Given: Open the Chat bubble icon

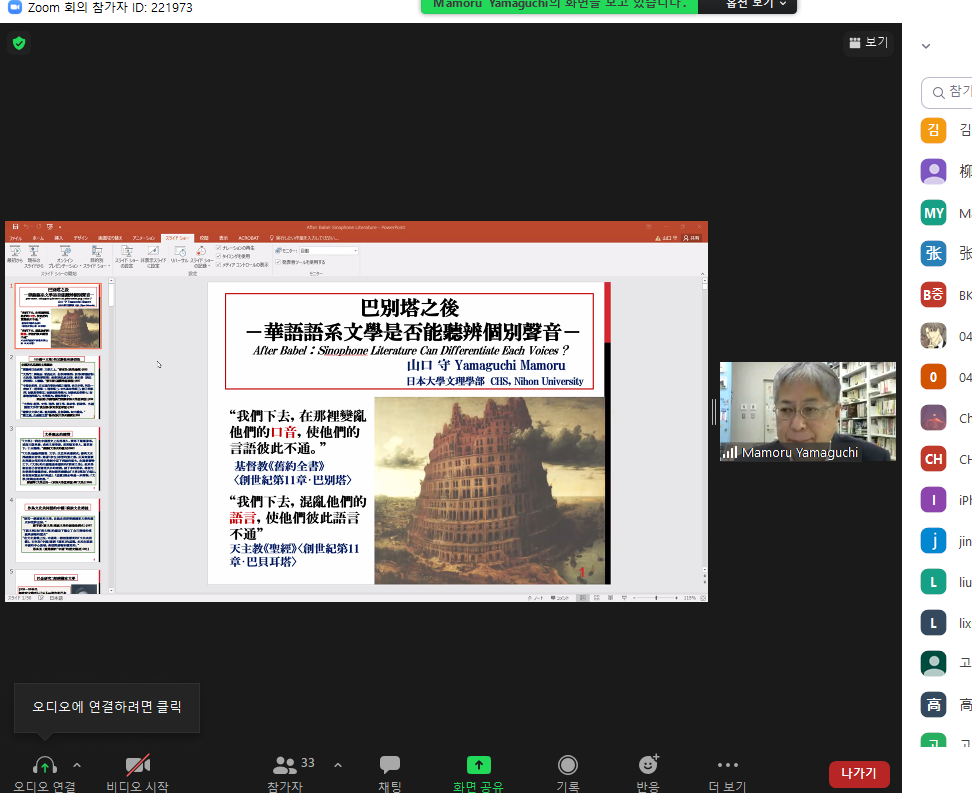Looking at the screenshot, I should coord(390,765).
